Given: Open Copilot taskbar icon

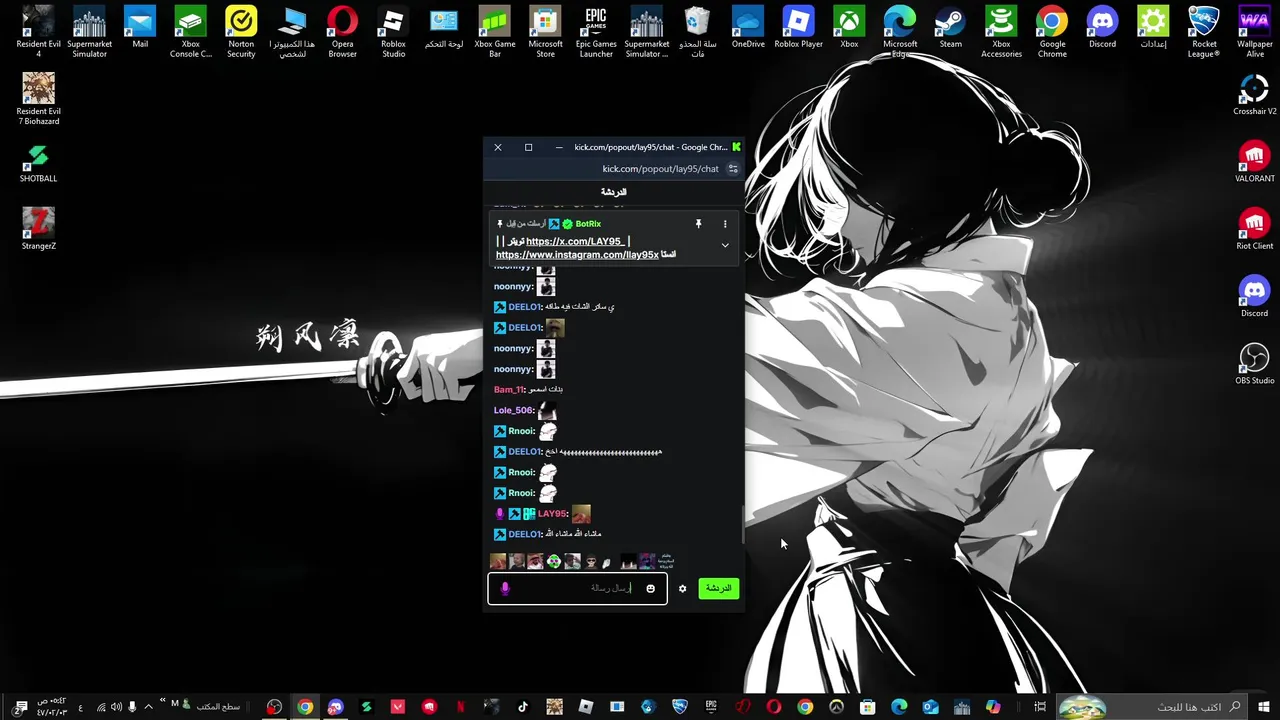Looking at the screenshot, I should 992,707.
